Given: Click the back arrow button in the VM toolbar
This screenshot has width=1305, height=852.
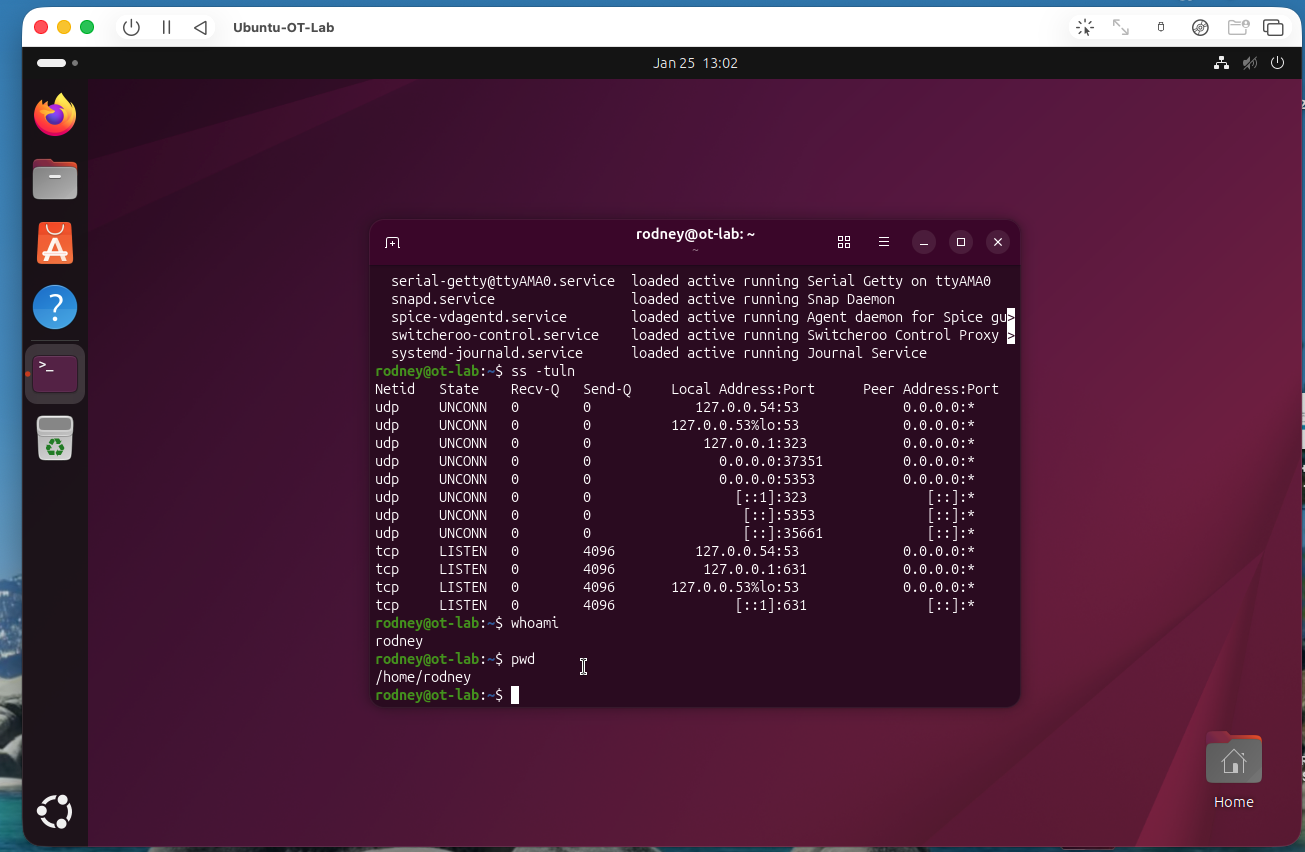Looking at the screenshot, I should click(199, 27).
